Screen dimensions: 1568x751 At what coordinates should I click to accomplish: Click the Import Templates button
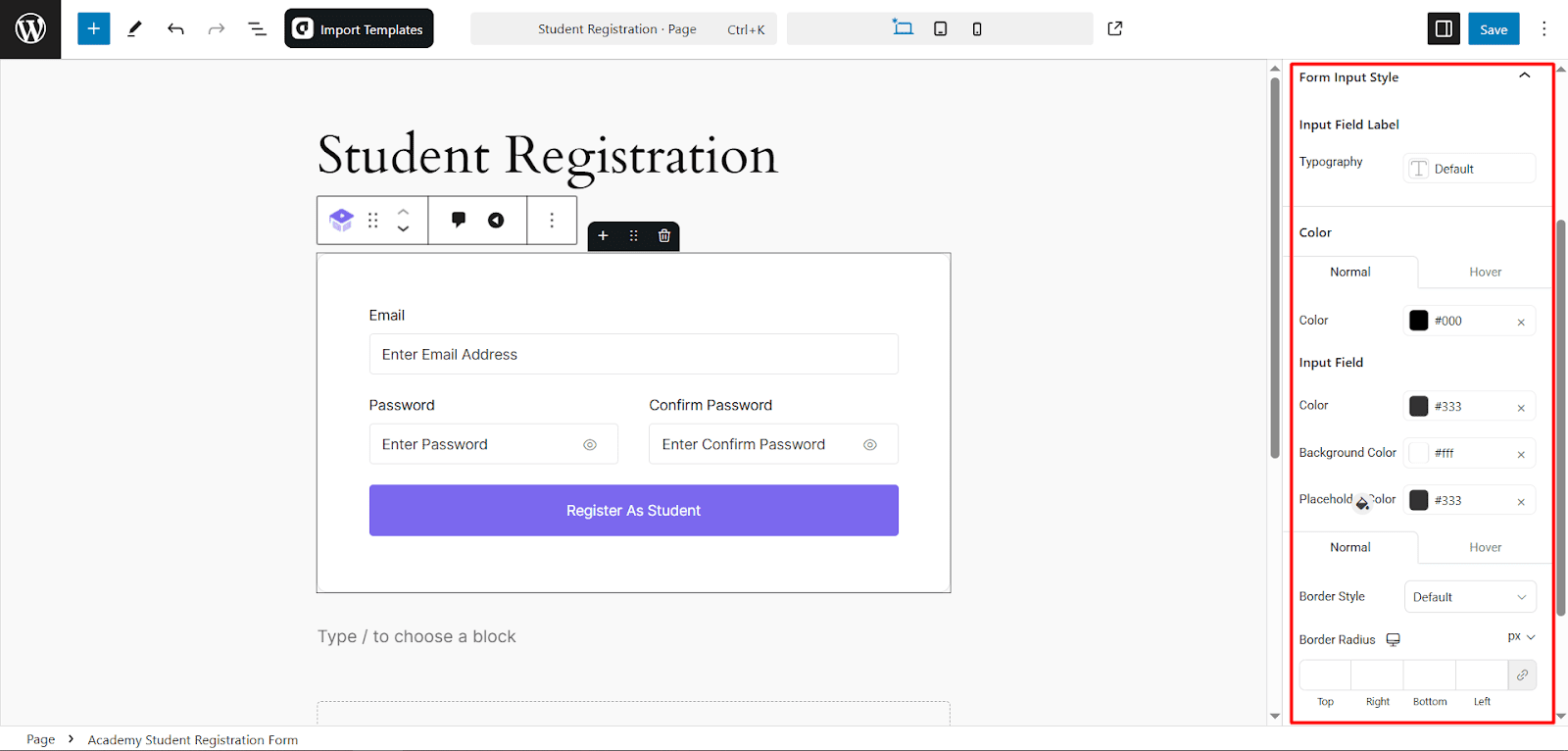tap(359, 29)
